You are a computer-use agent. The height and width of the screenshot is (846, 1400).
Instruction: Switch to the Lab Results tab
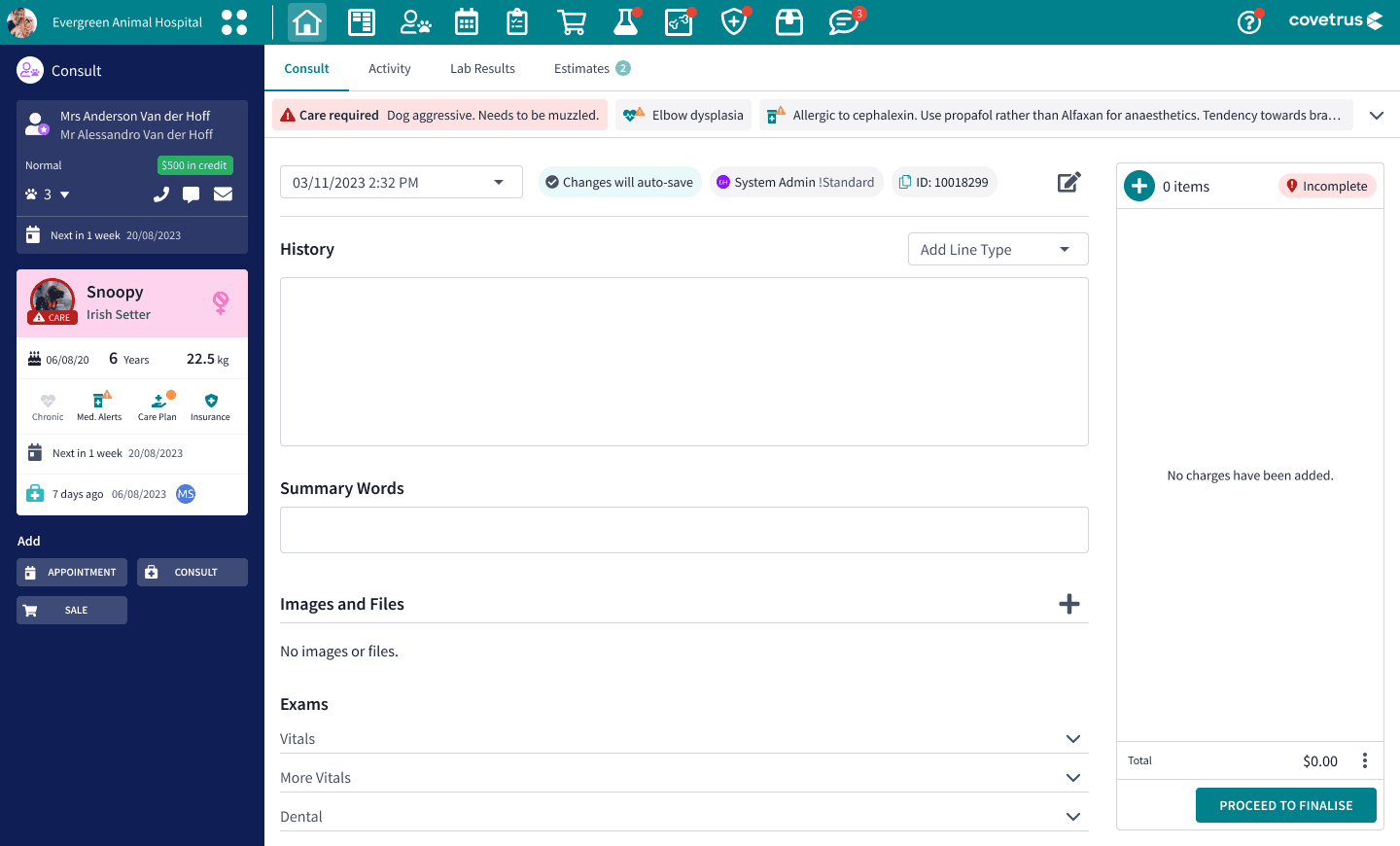(482, 68)
